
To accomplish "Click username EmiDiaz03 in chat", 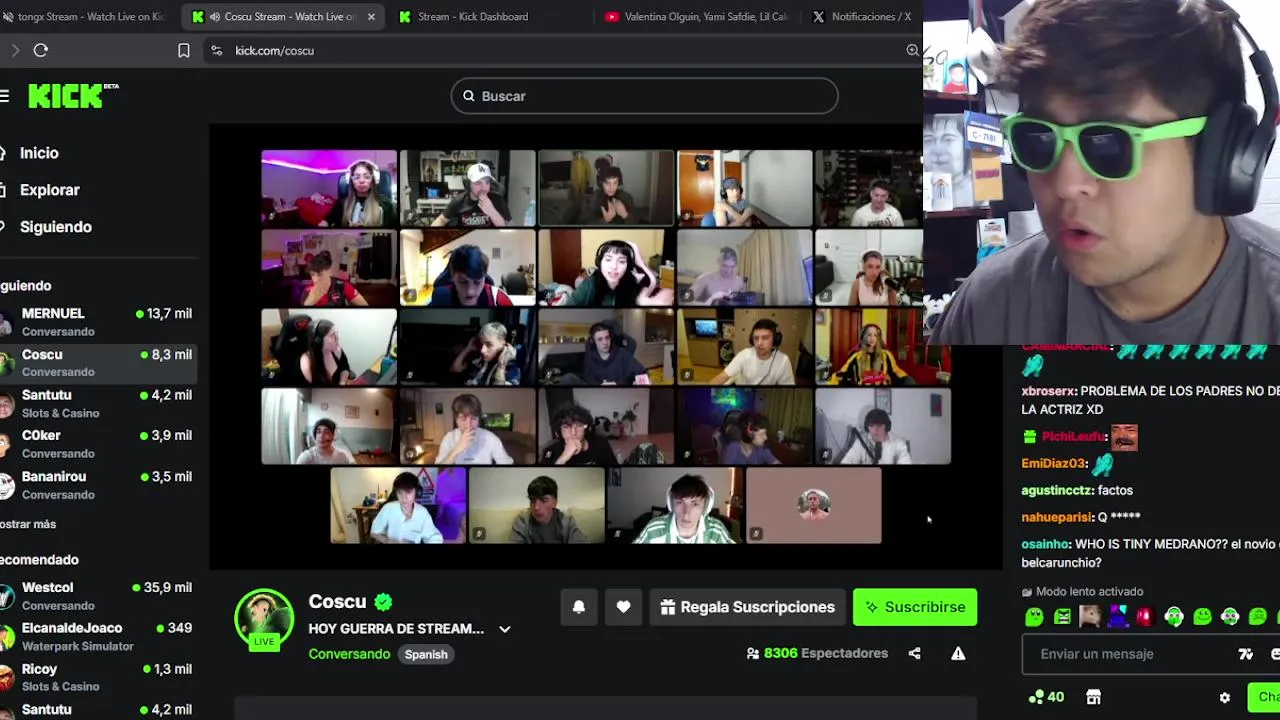I will tap(1053, 464).
